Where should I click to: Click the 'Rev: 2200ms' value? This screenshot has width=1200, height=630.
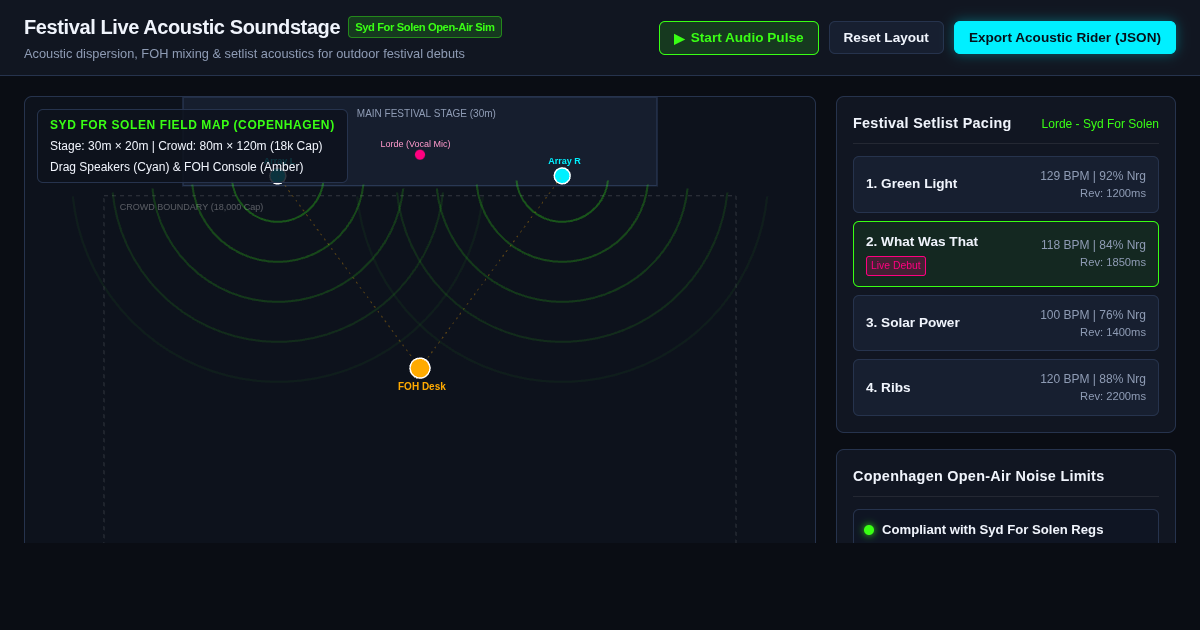point(1113,396)
